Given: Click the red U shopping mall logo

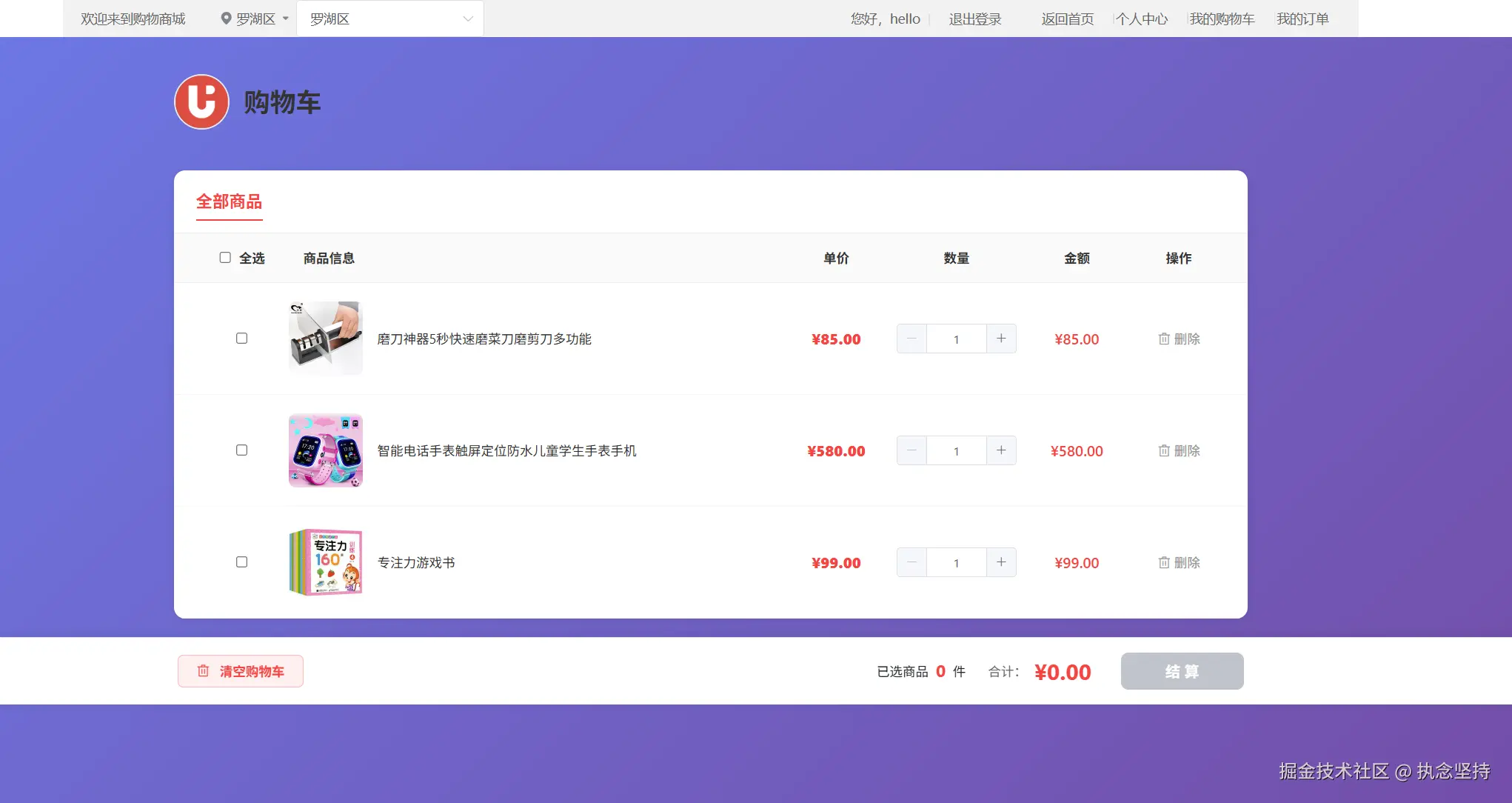Looking at the screenshot, I should point(201,102).
